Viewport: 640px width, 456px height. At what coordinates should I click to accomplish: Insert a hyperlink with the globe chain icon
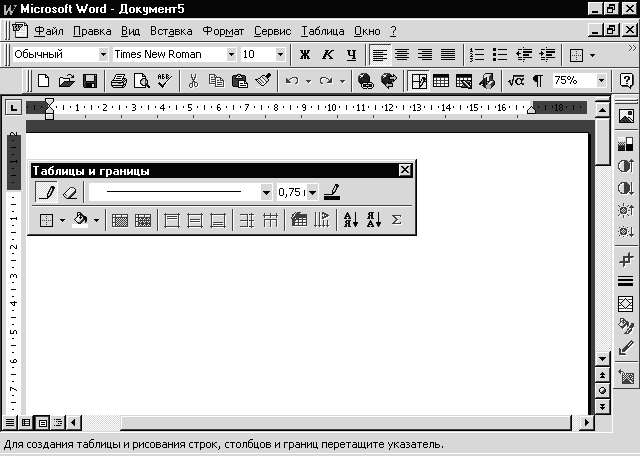(365, 81)
